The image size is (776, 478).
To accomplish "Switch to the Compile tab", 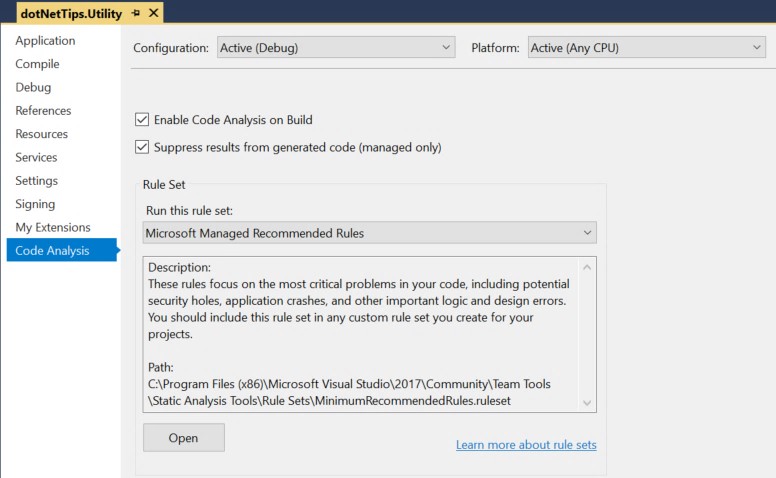I will (37, 64).
